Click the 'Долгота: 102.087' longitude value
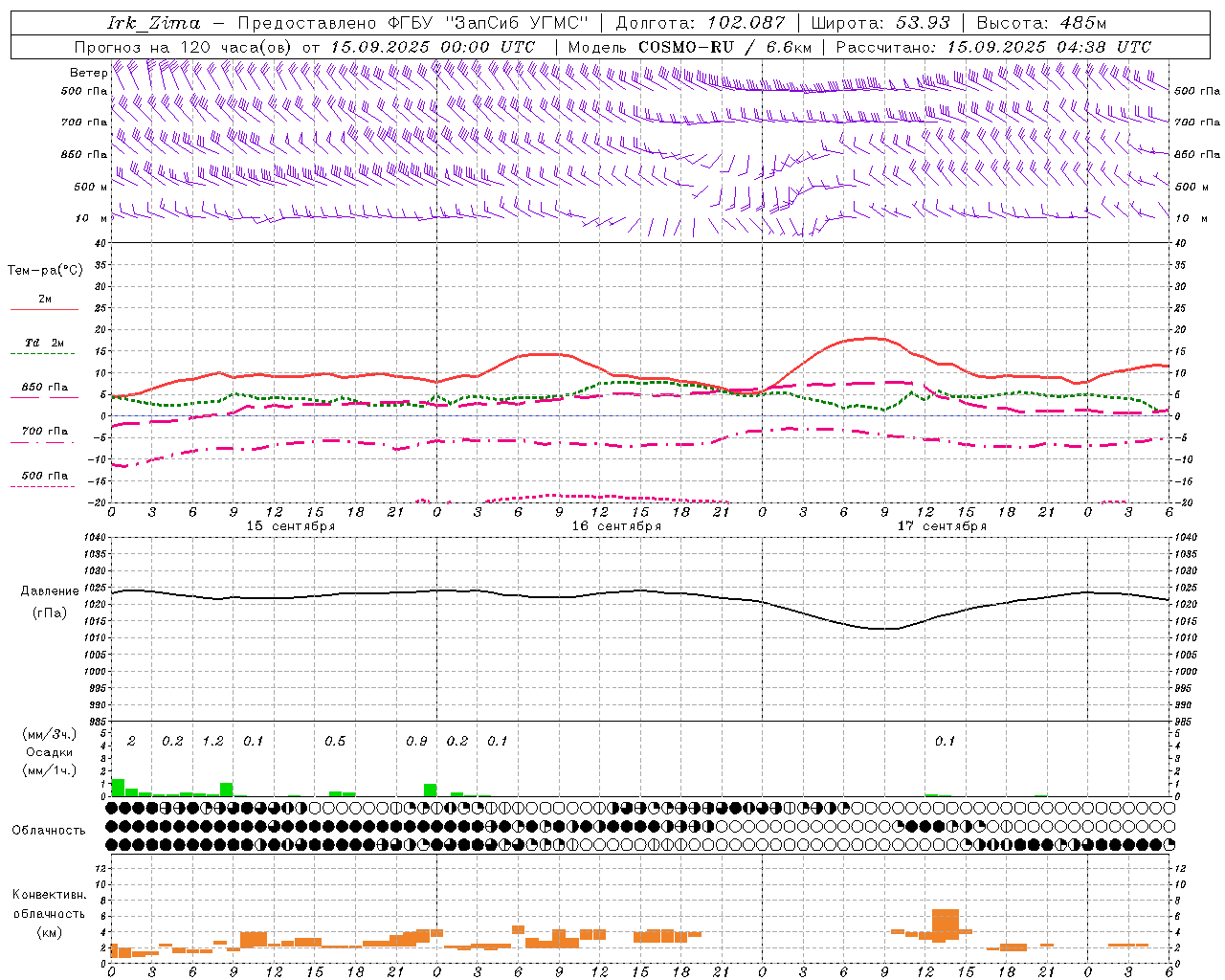Image resolution: width=1225 pixels, height=980 pixels. pos(700,23)
